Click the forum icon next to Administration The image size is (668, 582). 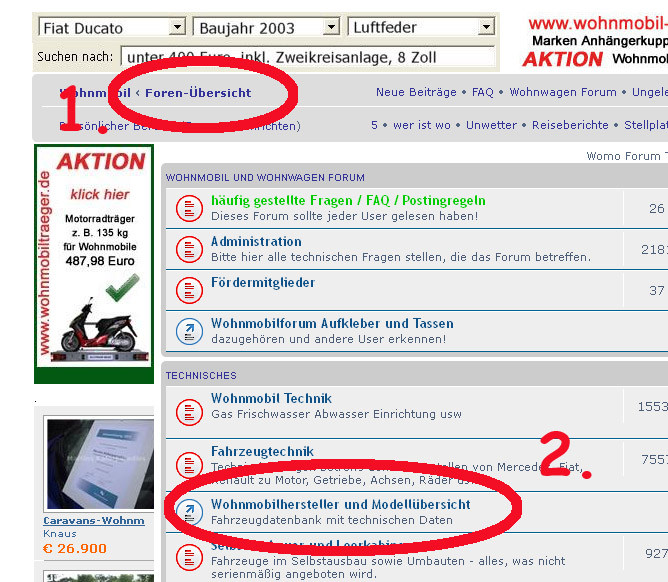189,249
